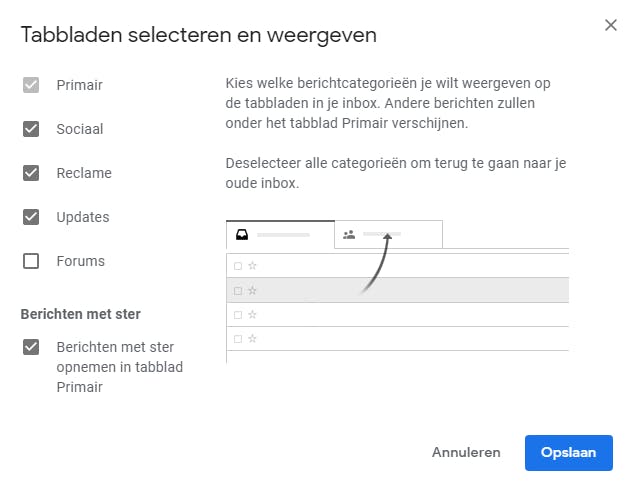
Task: Toggle Berichten met ster opnemen checkbox
Action: [31, 347]
